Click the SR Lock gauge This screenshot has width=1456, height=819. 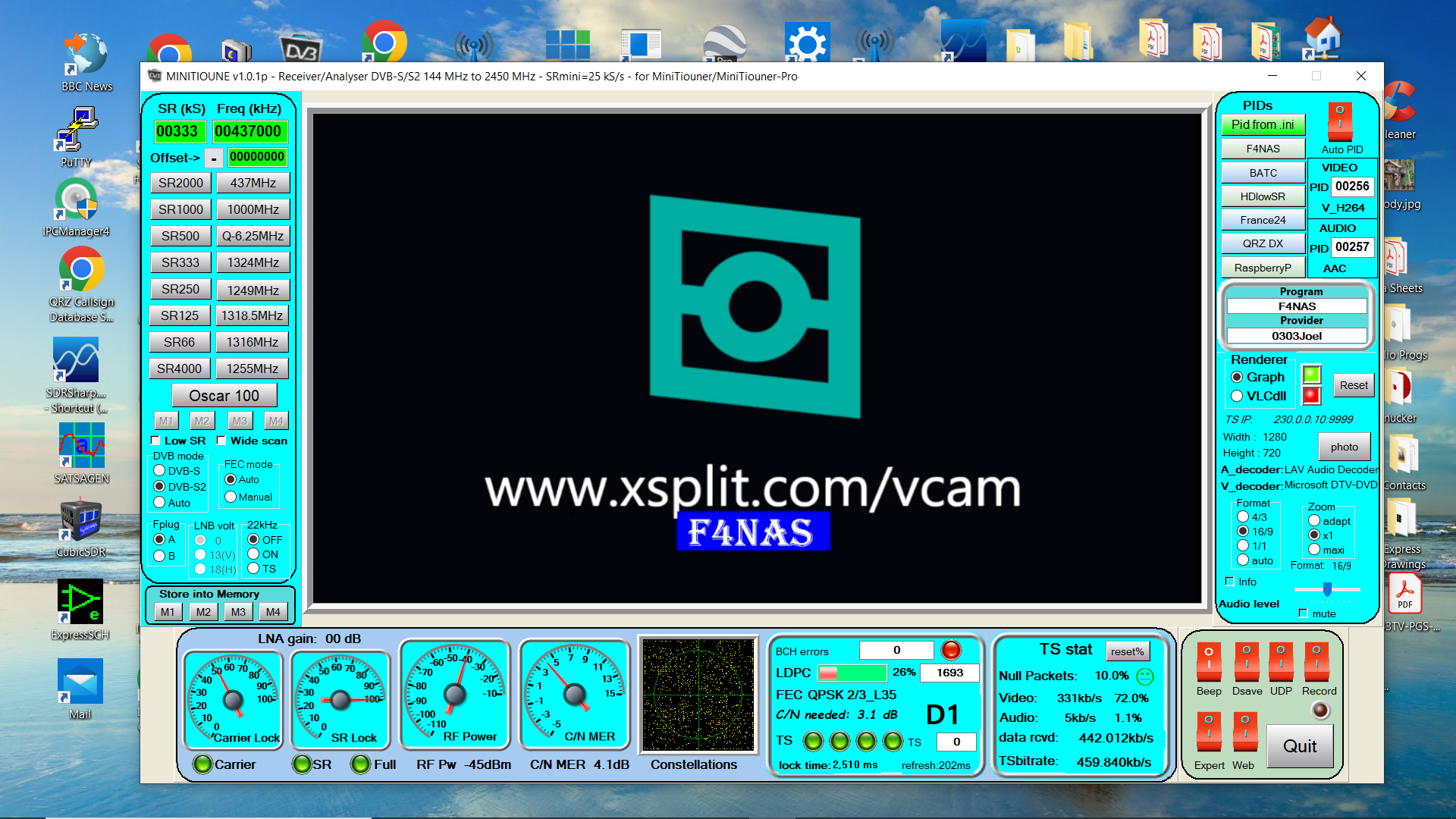341,698
